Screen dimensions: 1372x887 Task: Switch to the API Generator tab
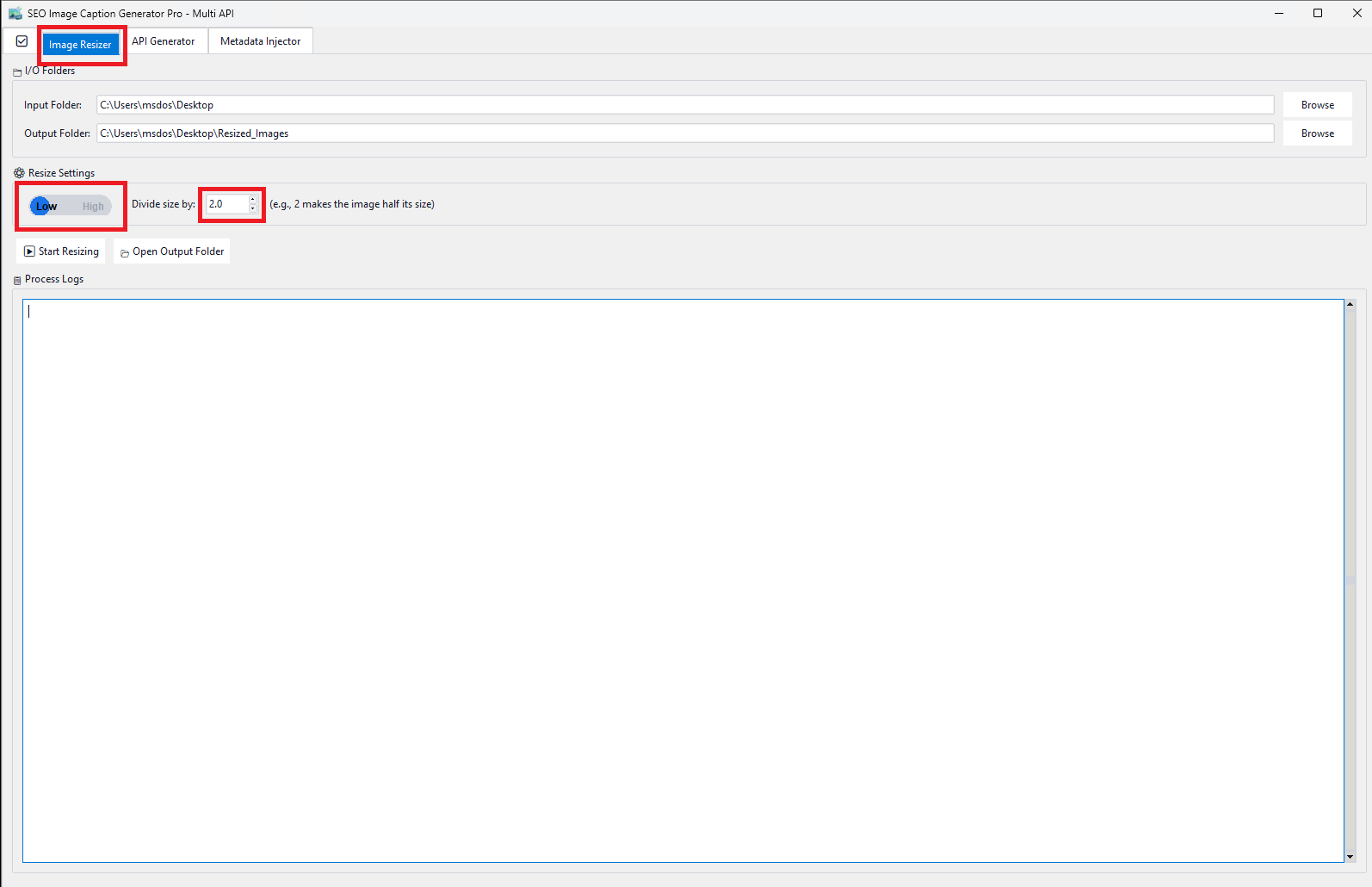pos(164,41)
